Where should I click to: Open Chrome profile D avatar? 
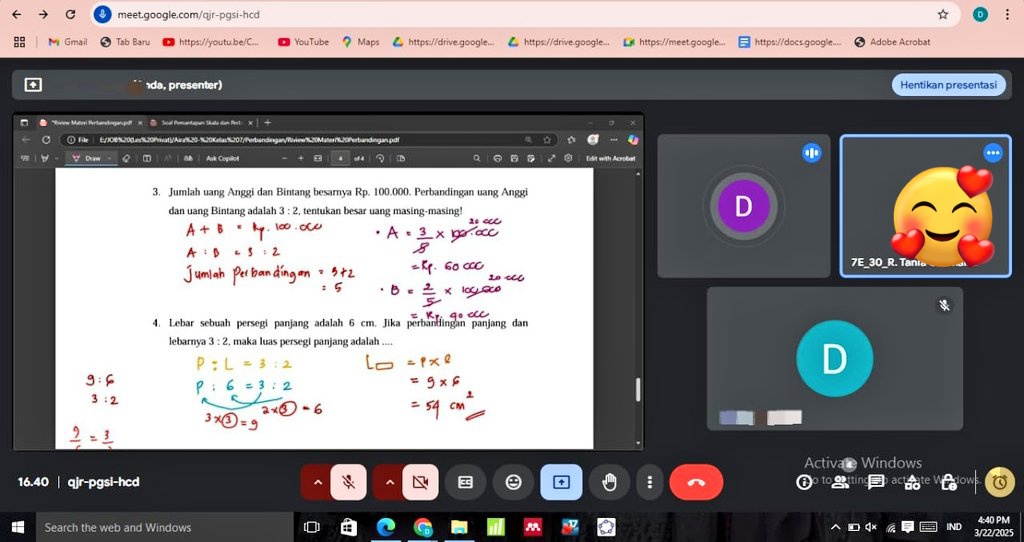980,14
